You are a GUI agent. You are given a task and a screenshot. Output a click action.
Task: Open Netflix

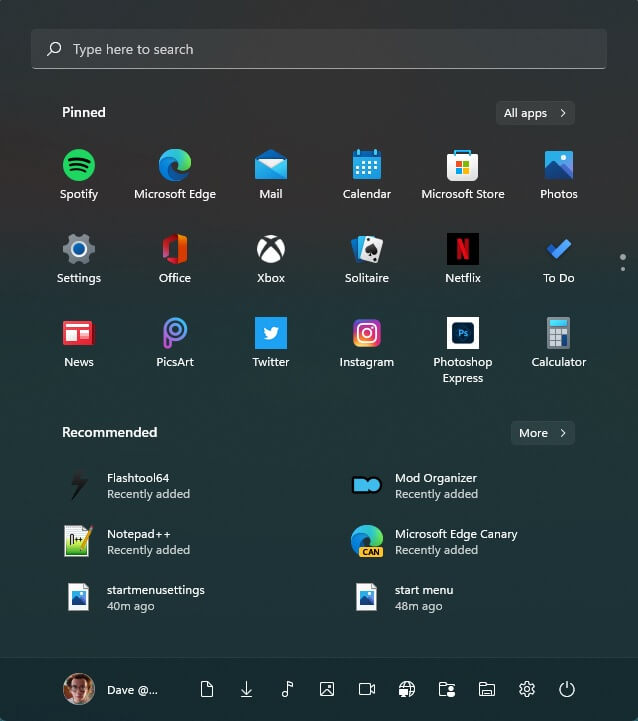463,258
